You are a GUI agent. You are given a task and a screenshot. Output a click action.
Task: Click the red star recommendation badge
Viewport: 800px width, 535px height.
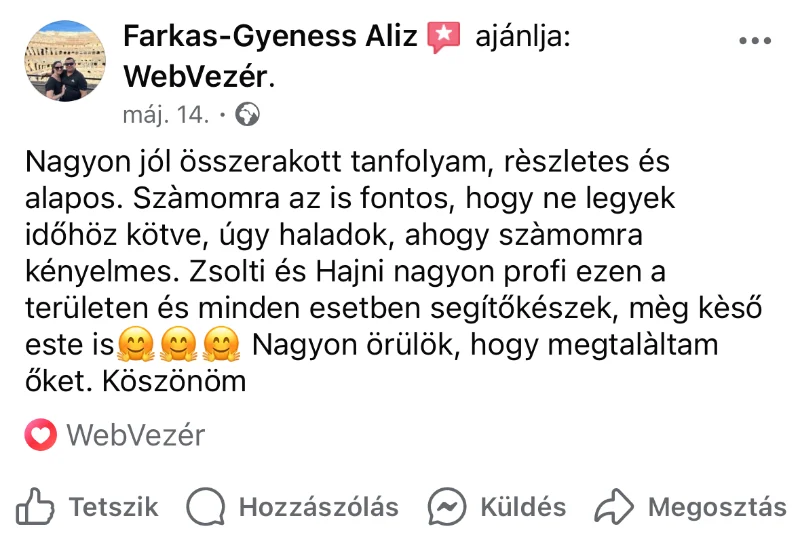tap(443, 37)
